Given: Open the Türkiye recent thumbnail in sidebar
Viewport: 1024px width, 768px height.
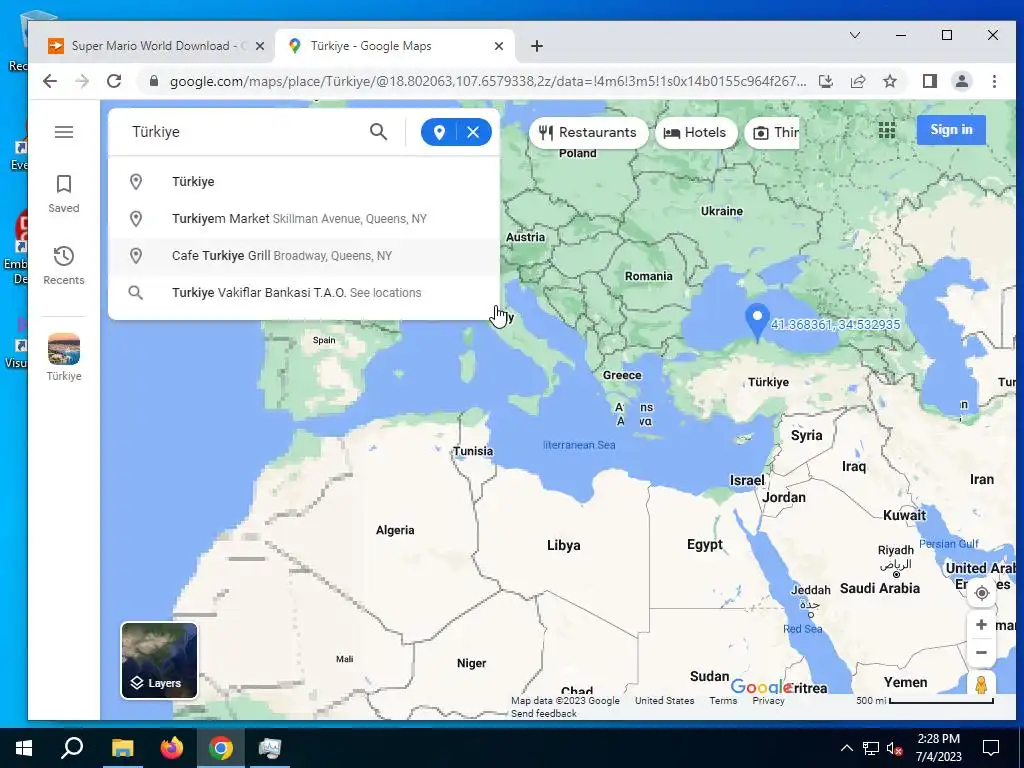Looking at the screenshot, I should click(64, 357).
